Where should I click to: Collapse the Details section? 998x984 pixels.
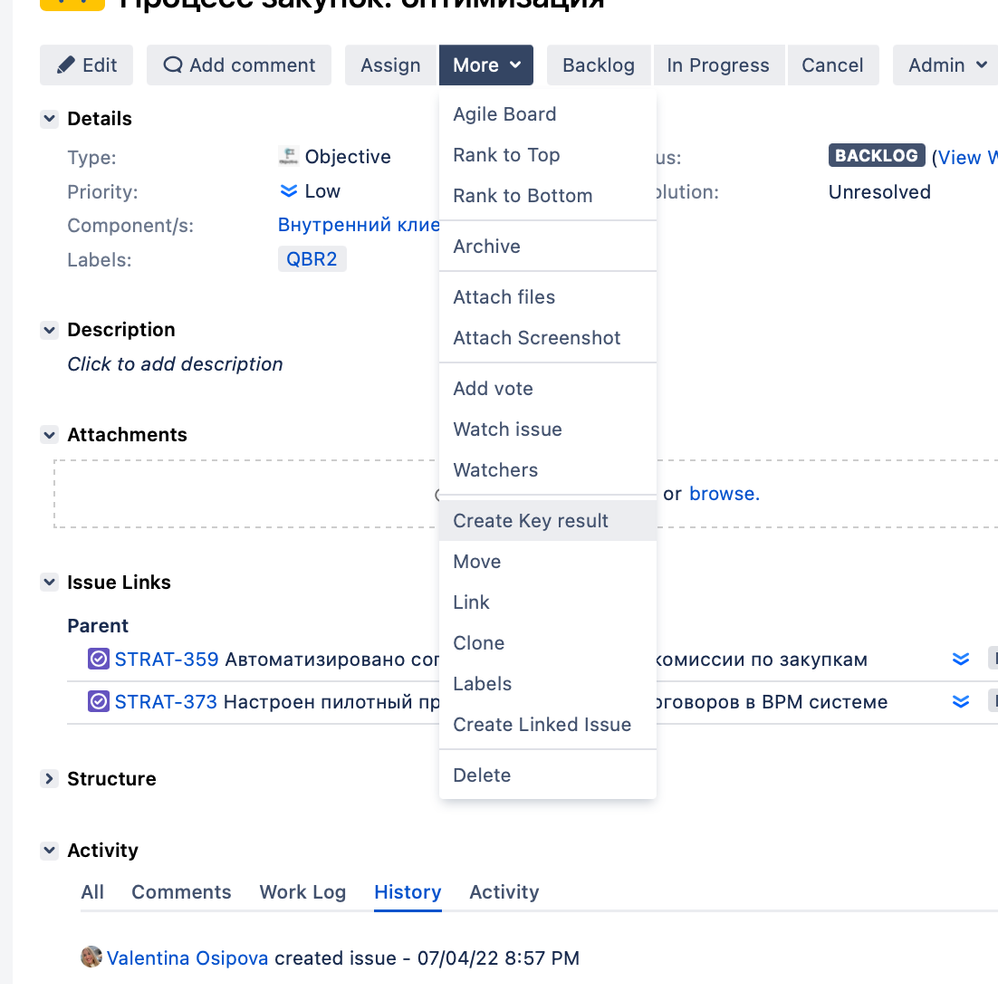pyautogui.click(x=49, y=118)
